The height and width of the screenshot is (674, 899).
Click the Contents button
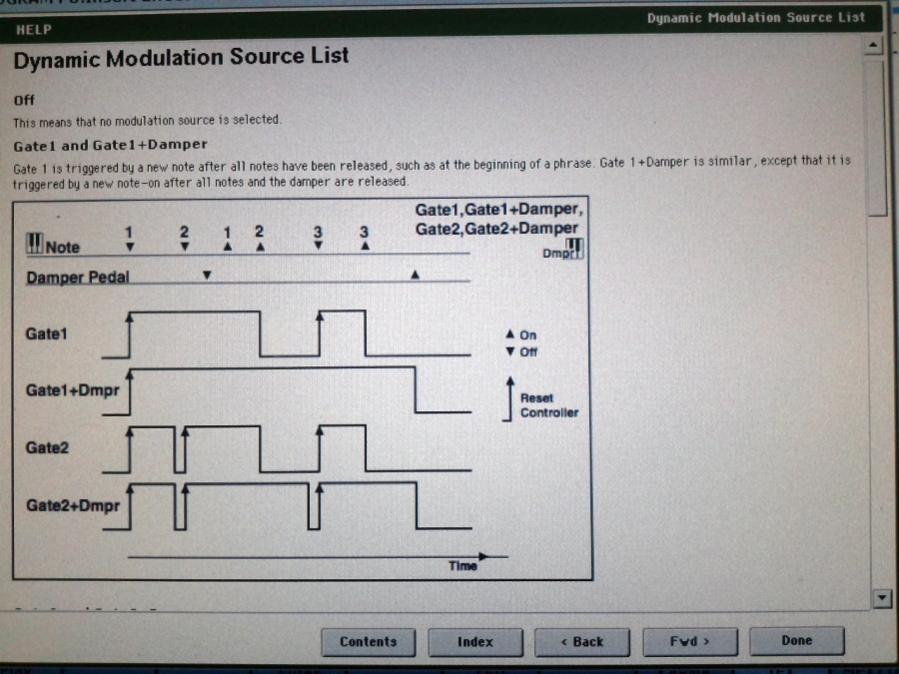[369, 642]
